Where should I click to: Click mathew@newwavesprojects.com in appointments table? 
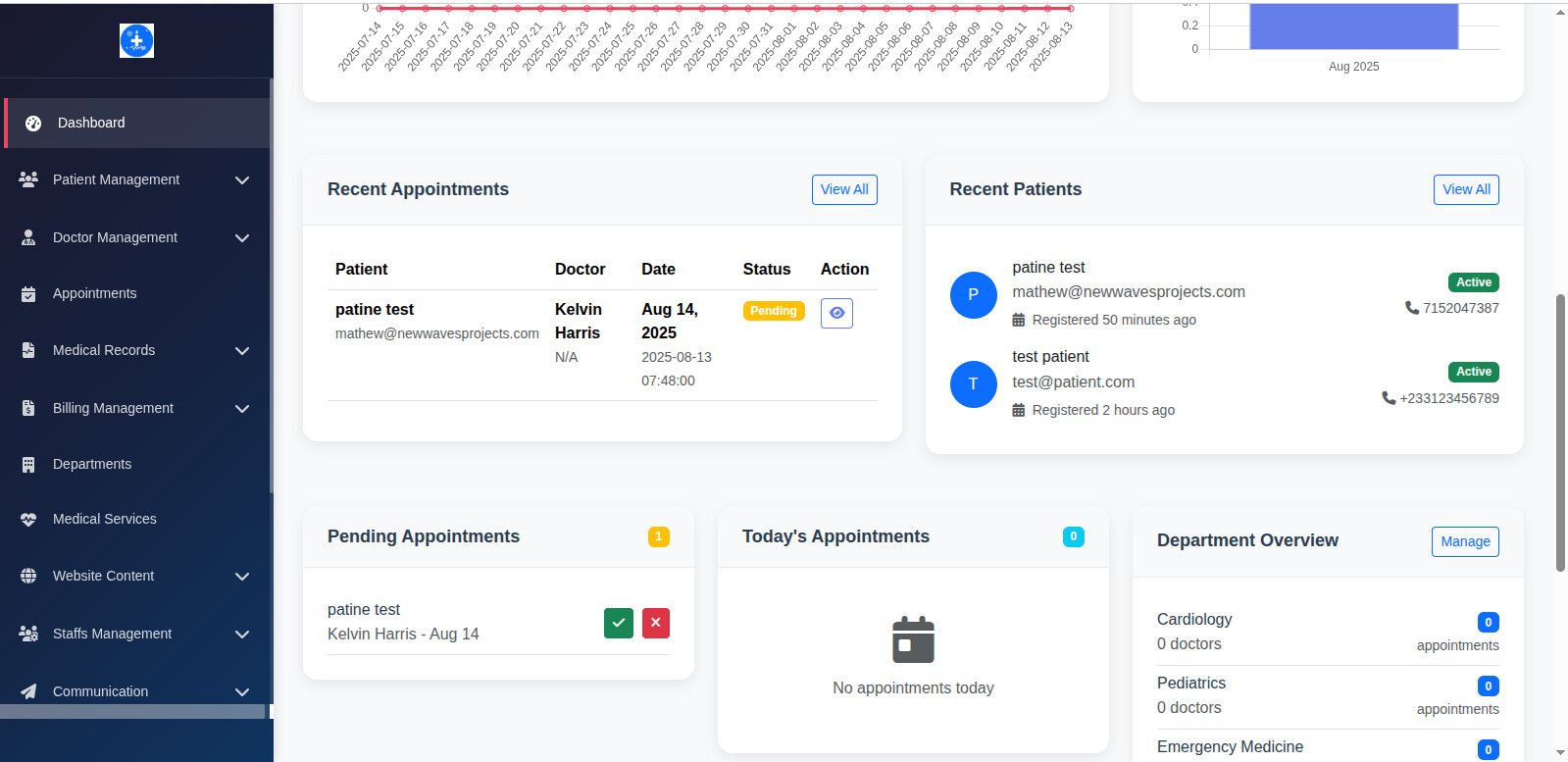437,333
